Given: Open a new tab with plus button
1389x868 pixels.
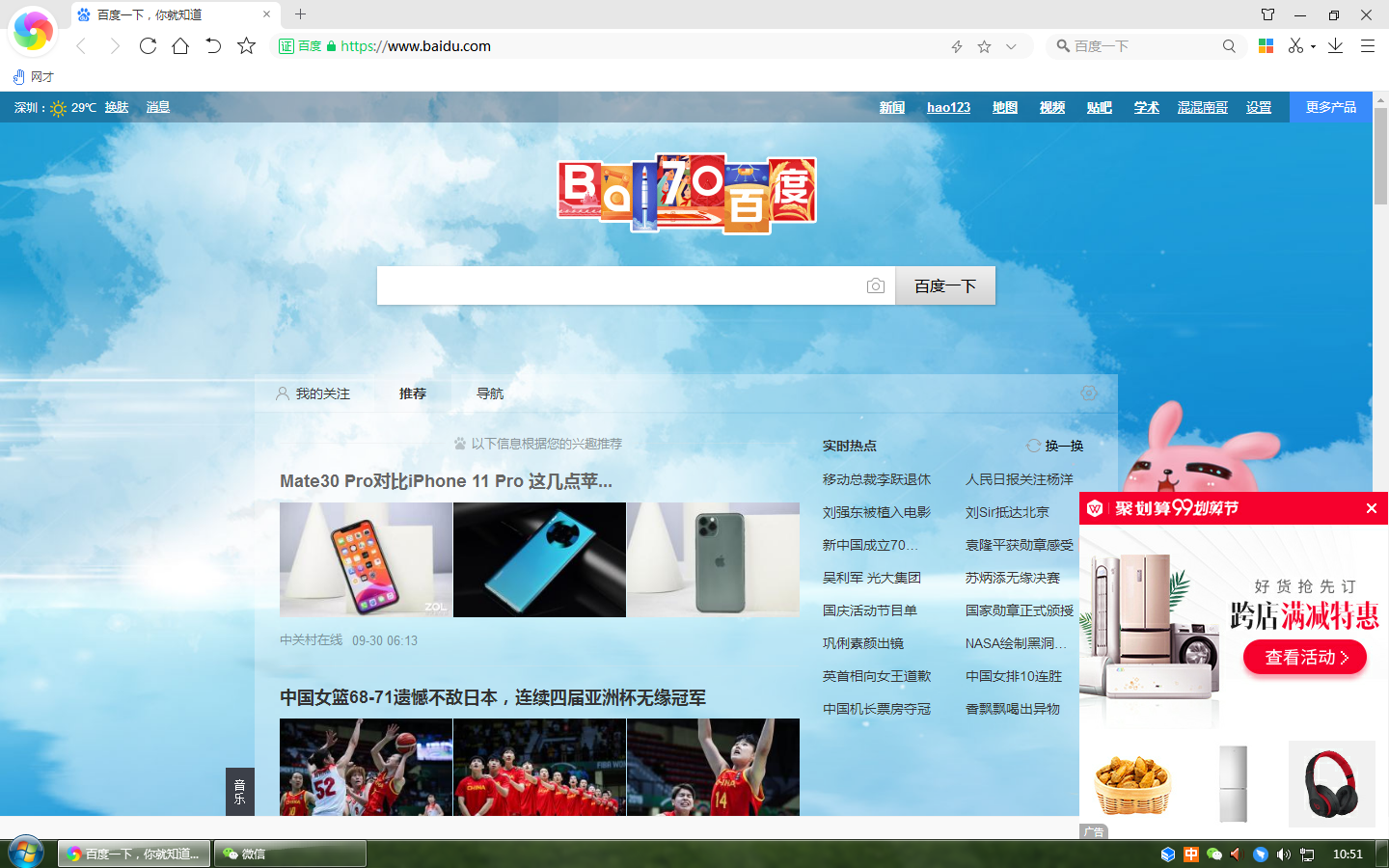Looking at the screenshot, I should pos(300,14).
